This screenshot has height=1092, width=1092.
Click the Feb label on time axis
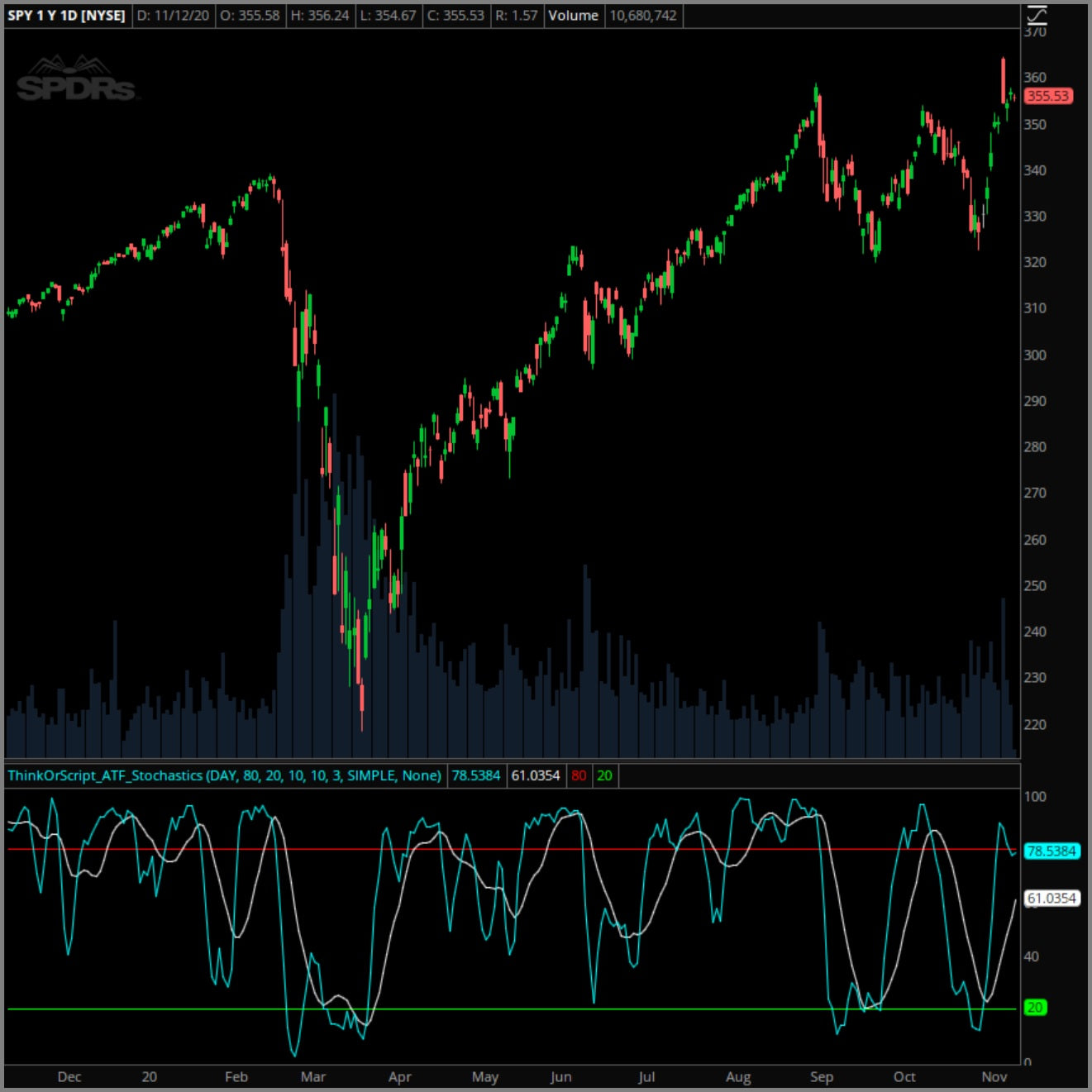tap(236, 1076)
